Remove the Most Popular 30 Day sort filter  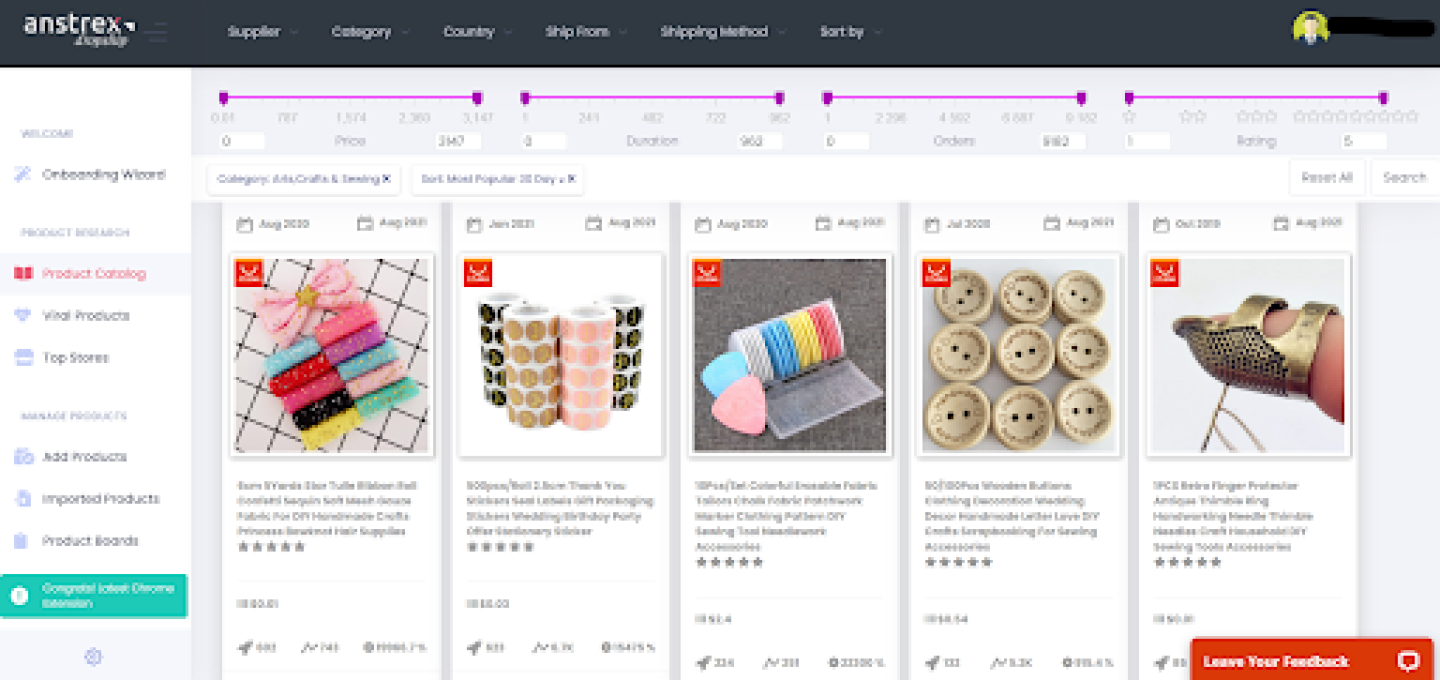coord(571,179)
